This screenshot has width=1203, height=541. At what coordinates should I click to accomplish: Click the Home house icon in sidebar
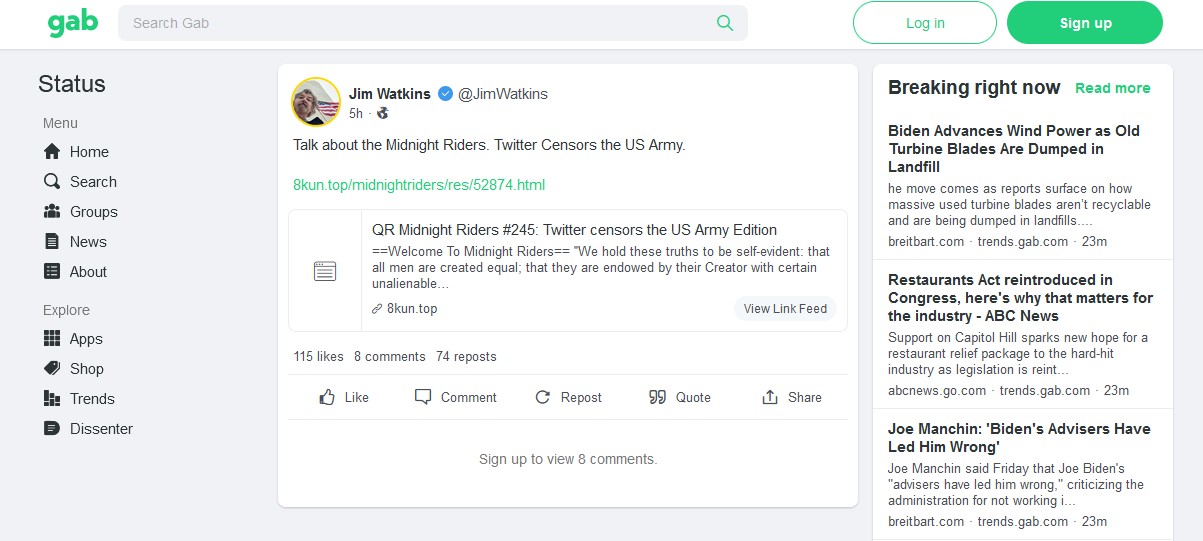coord(52,152)
